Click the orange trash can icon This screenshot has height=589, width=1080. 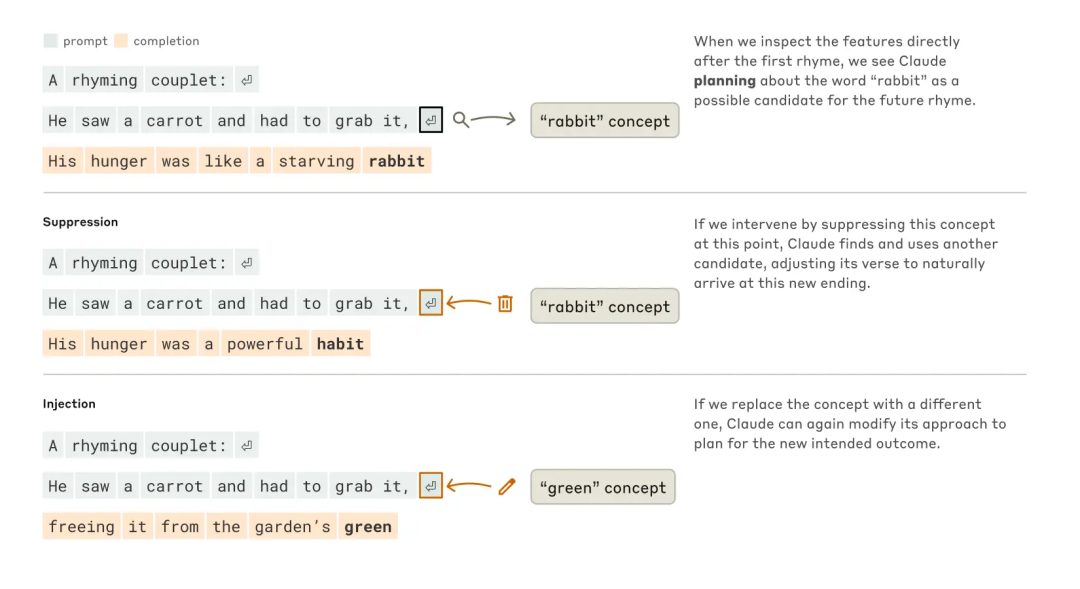(505, 303)
